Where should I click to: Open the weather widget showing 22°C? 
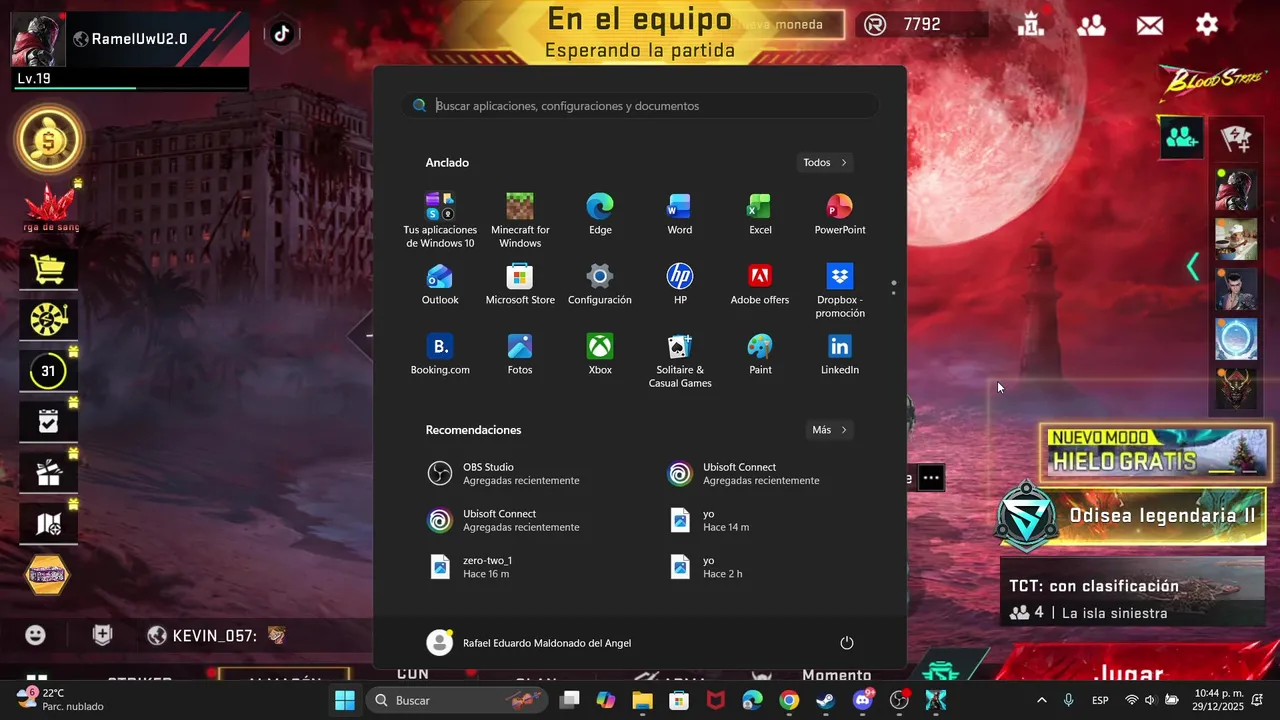(60, 700)
